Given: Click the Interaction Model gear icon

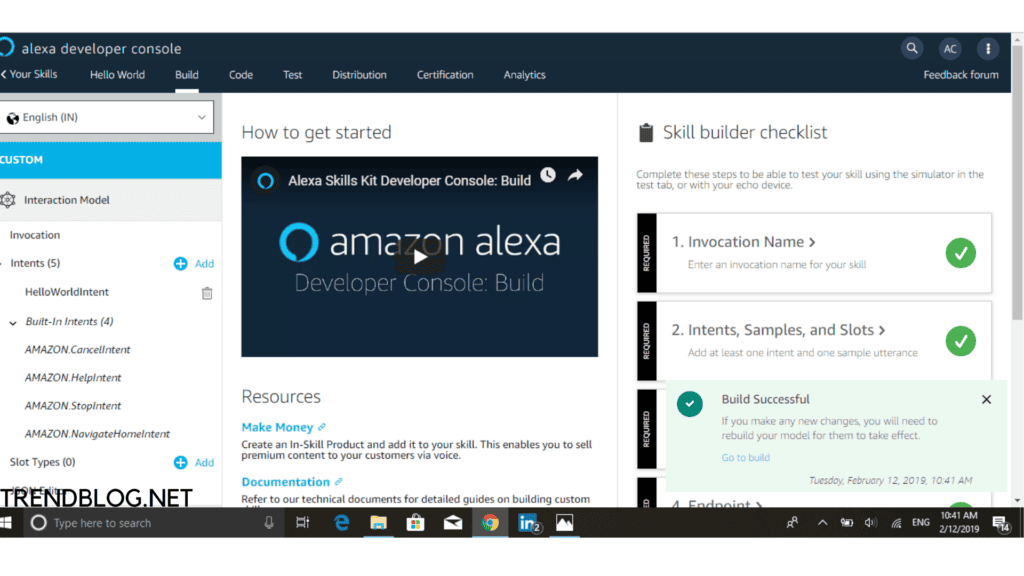Looking at the screenshot, I should tap(8, 200).
